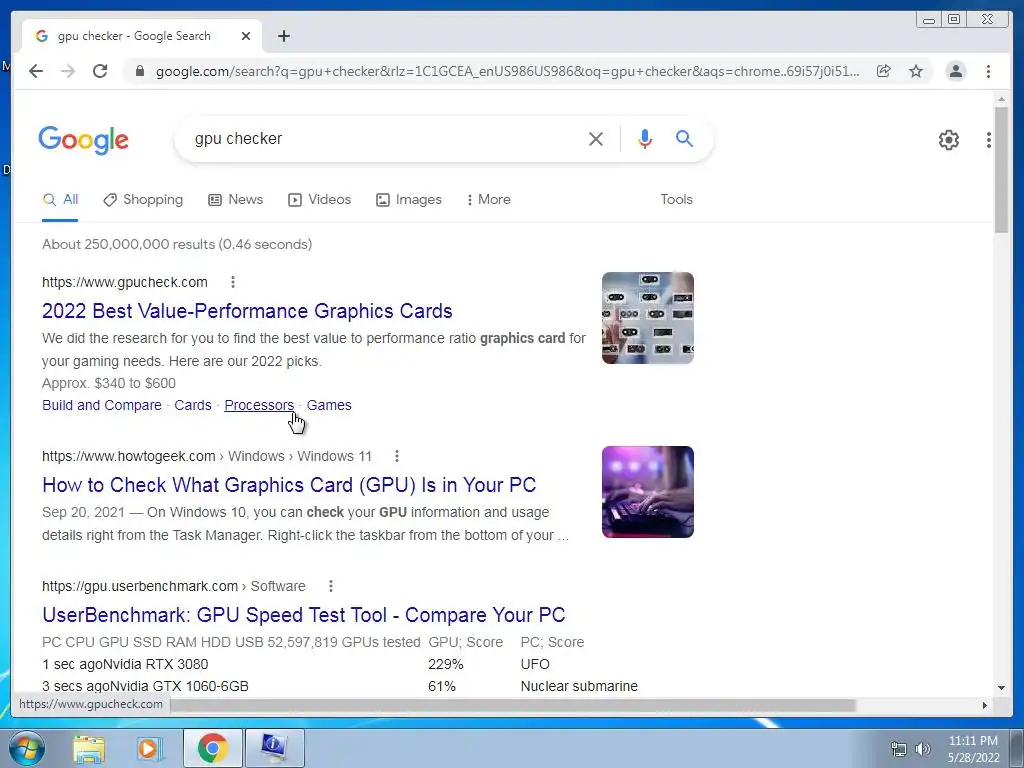Image resolution: width=1024 pixels, height=768 pixels.
Task: Open Windows Explorer from the taskbar
Action: [89, 748]
